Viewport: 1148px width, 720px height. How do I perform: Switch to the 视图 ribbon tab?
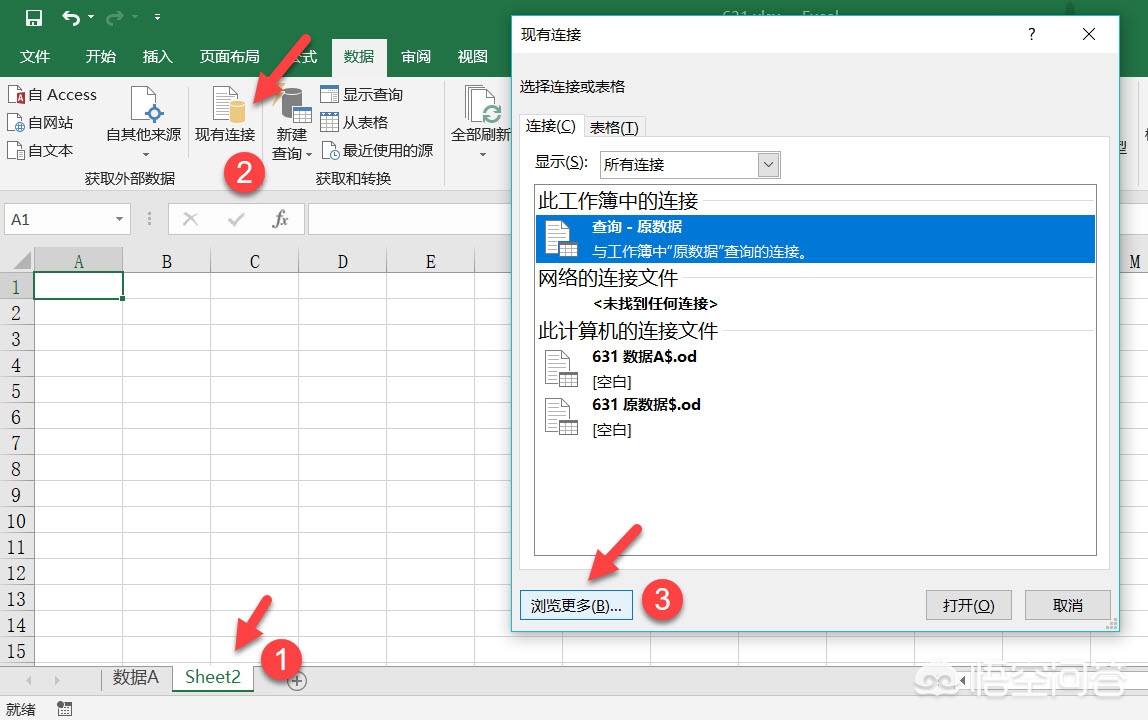[x=472, y=56]
